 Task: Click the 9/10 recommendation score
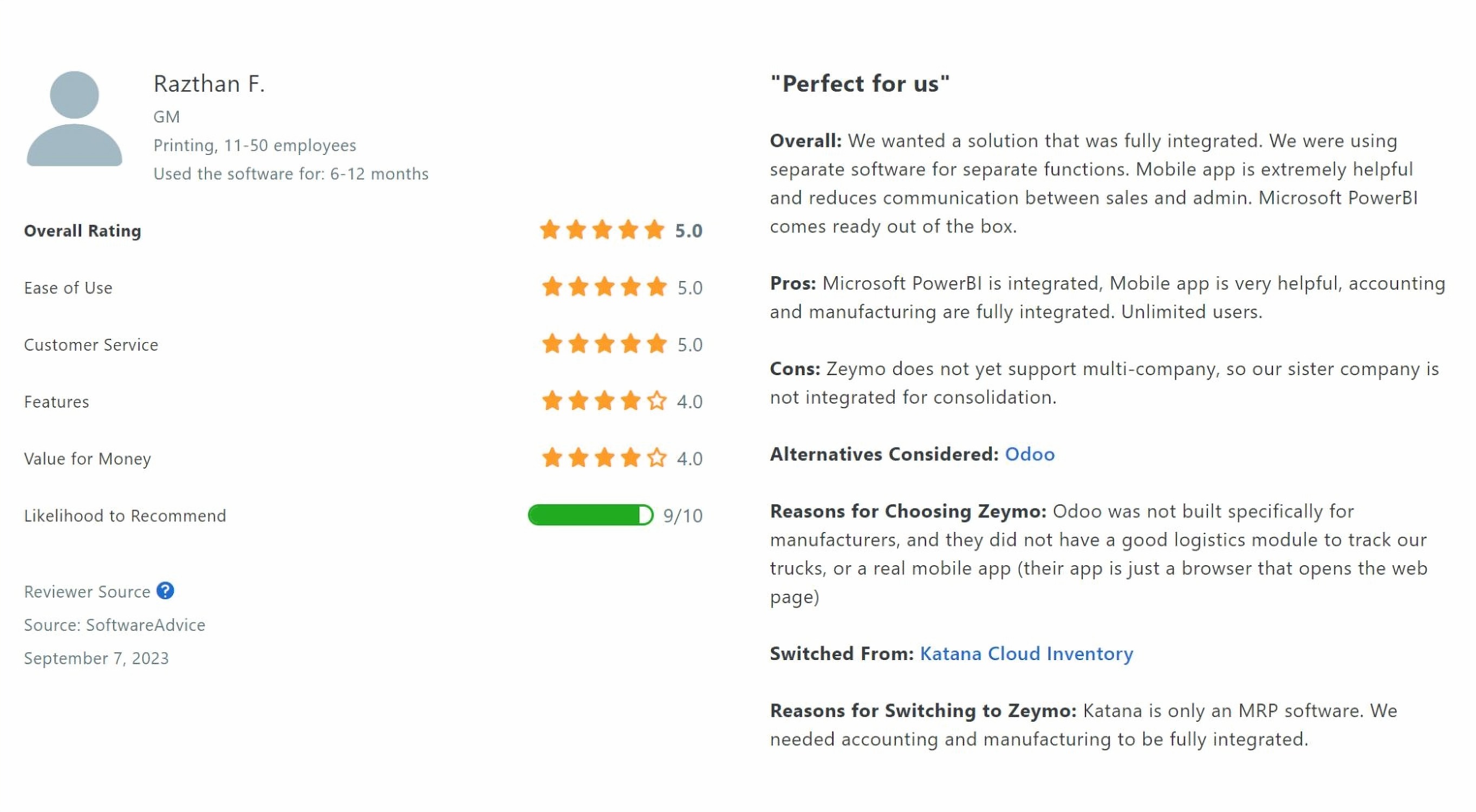tap(682, 515)
